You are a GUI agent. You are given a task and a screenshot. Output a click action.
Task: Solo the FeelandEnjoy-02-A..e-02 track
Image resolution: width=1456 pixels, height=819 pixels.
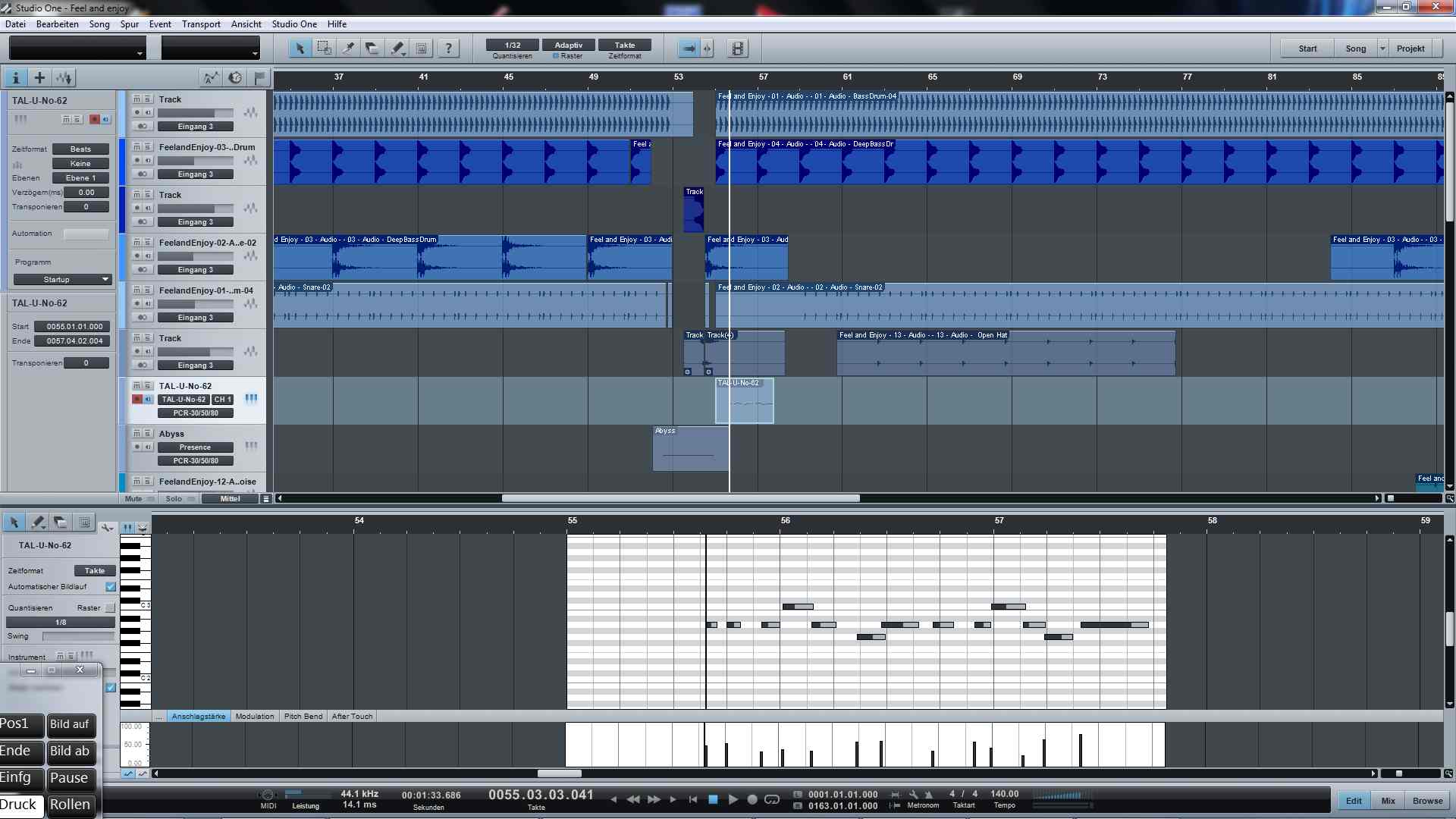147,243
